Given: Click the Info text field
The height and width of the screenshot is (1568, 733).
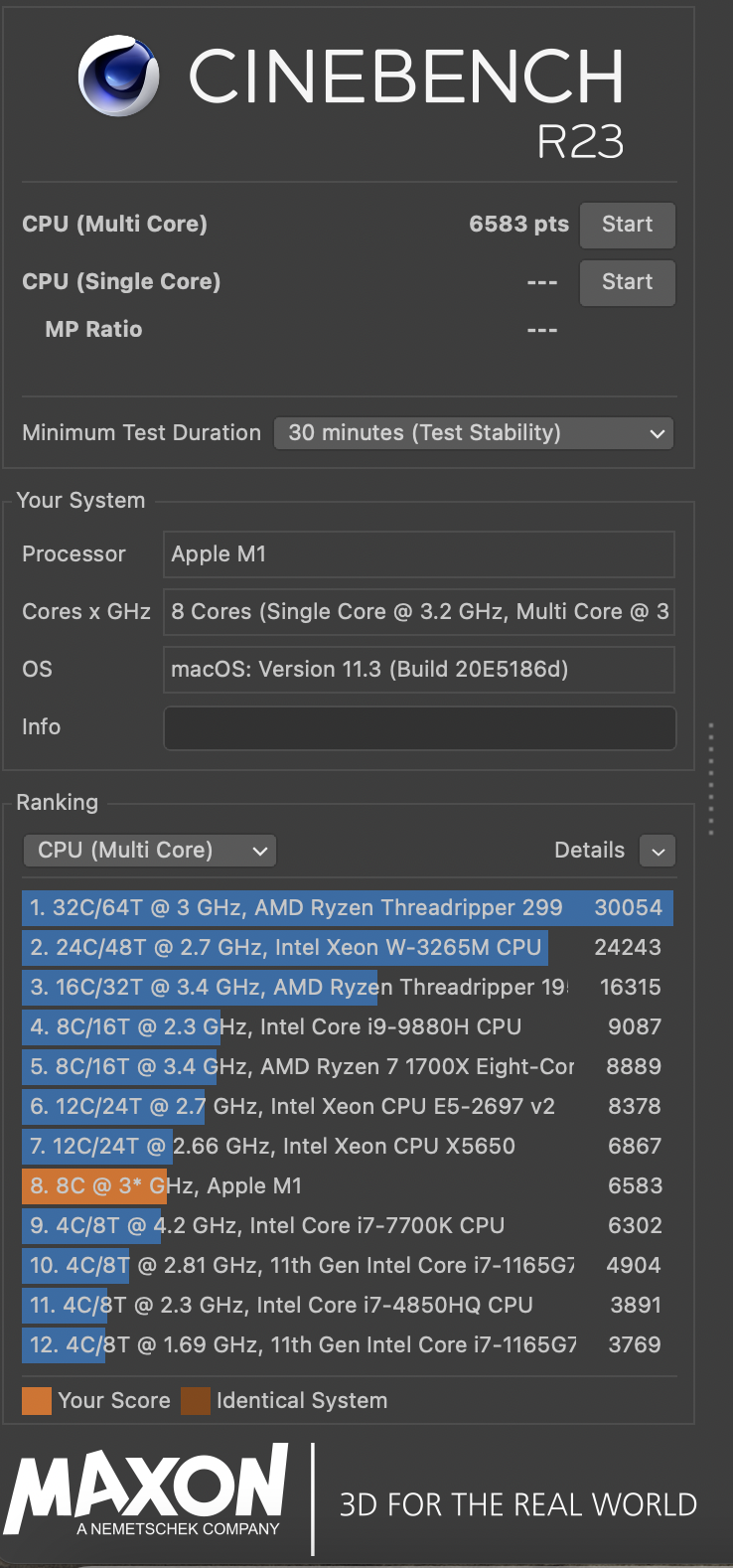Looking at the screenshot, I should (419, 727).
